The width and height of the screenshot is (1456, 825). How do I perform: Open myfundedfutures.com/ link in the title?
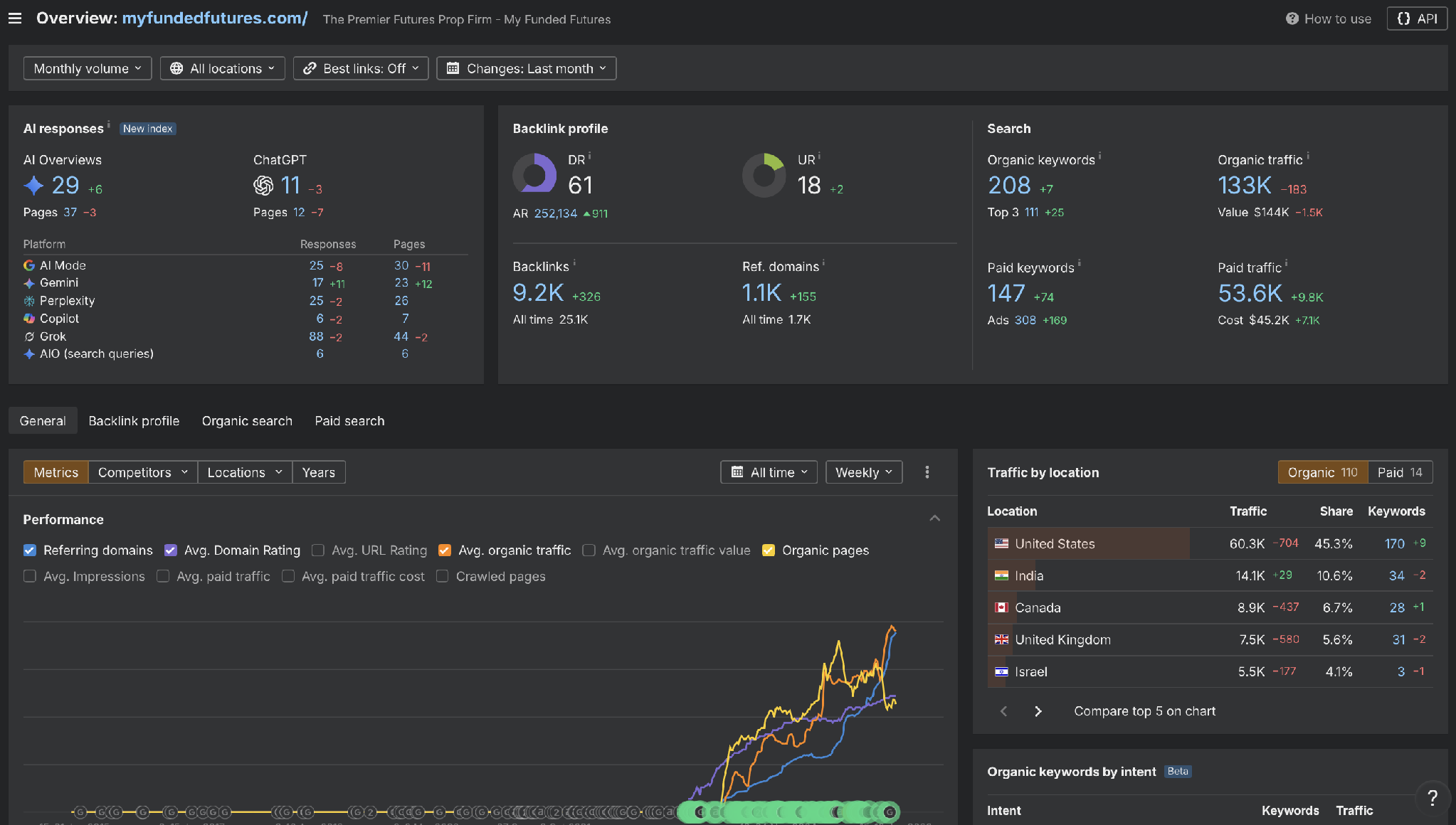coord(215,18)
